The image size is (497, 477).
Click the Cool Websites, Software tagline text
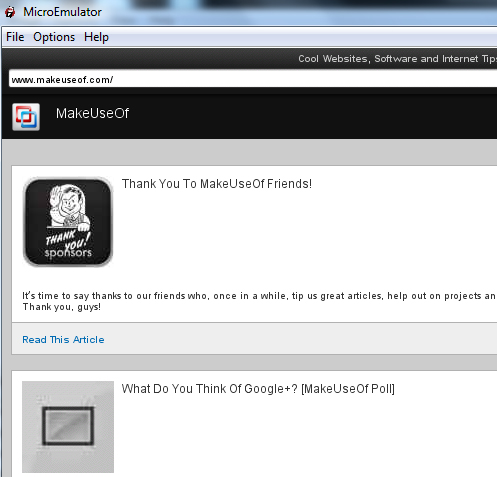tap(397, 59)
